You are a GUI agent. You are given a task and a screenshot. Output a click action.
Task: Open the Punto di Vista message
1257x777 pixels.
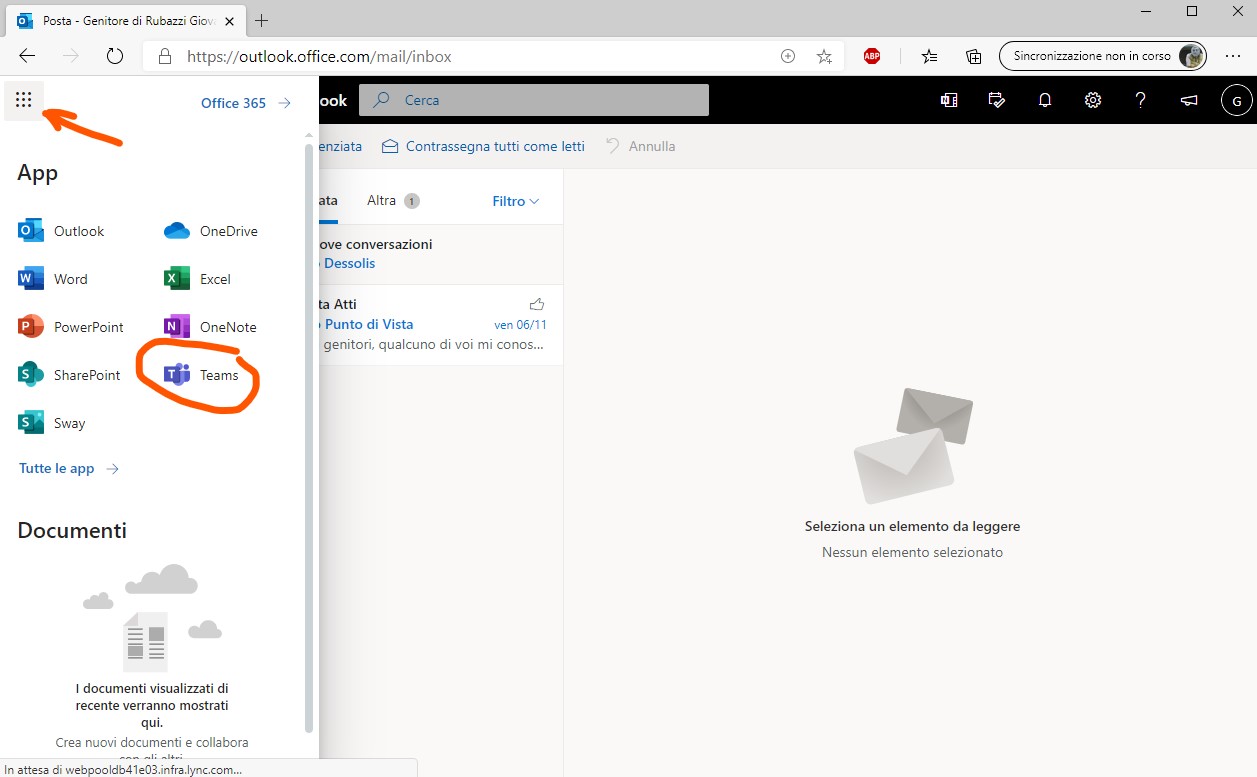(440, 324)
